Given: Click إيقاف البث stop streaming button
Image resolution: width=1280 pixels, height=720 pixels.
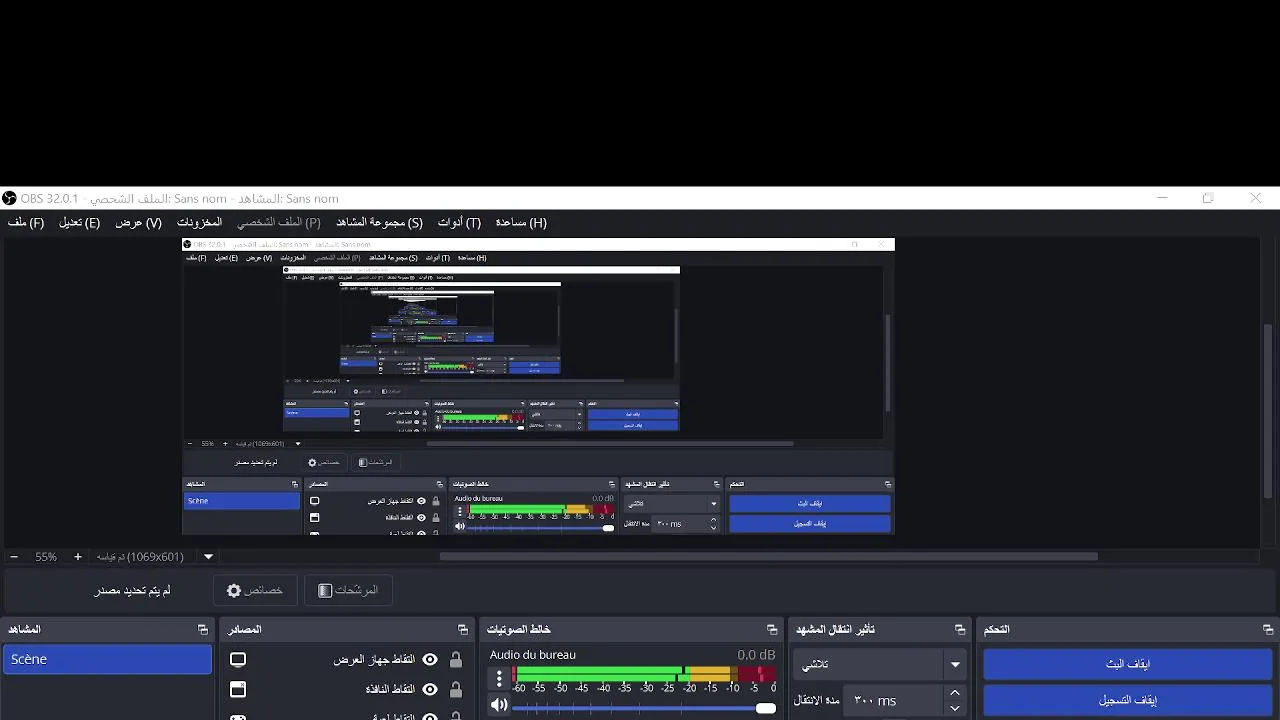Looking at the screenshot, I should coord(1127,664).
